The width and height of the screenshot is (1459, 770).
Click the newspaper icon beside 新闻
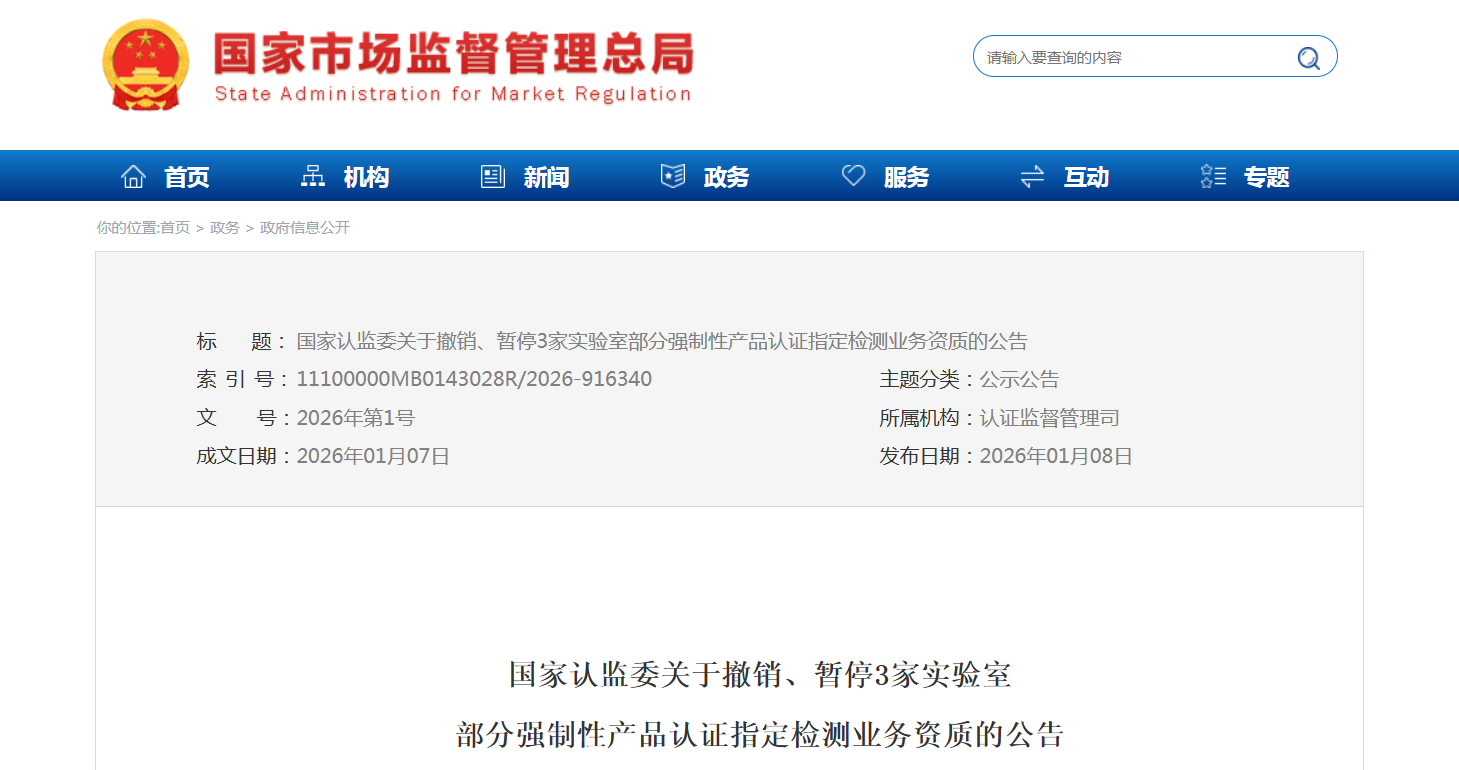493,177
